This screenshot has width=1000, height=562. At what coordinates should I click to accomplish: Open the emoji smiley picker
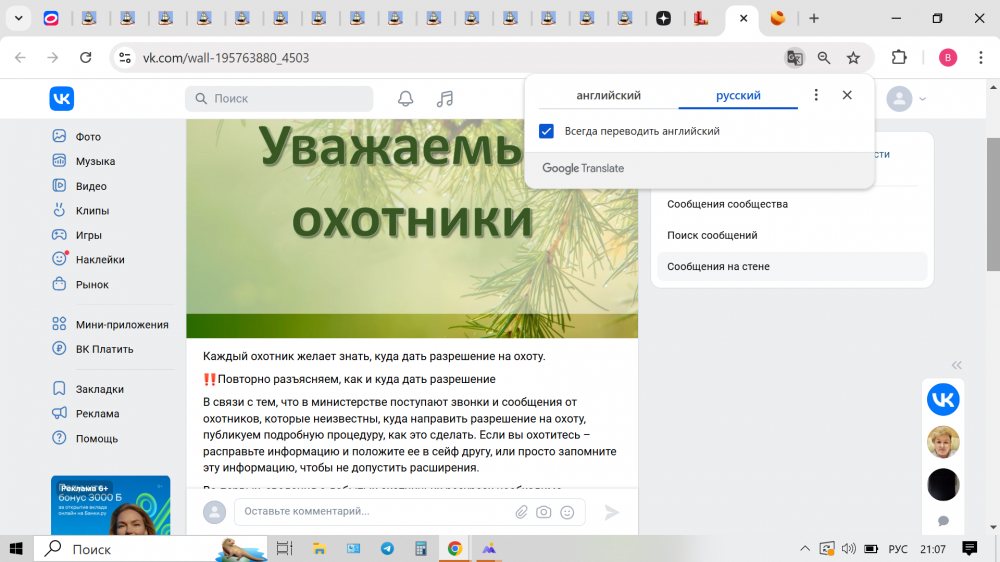[x=567, y=512]
